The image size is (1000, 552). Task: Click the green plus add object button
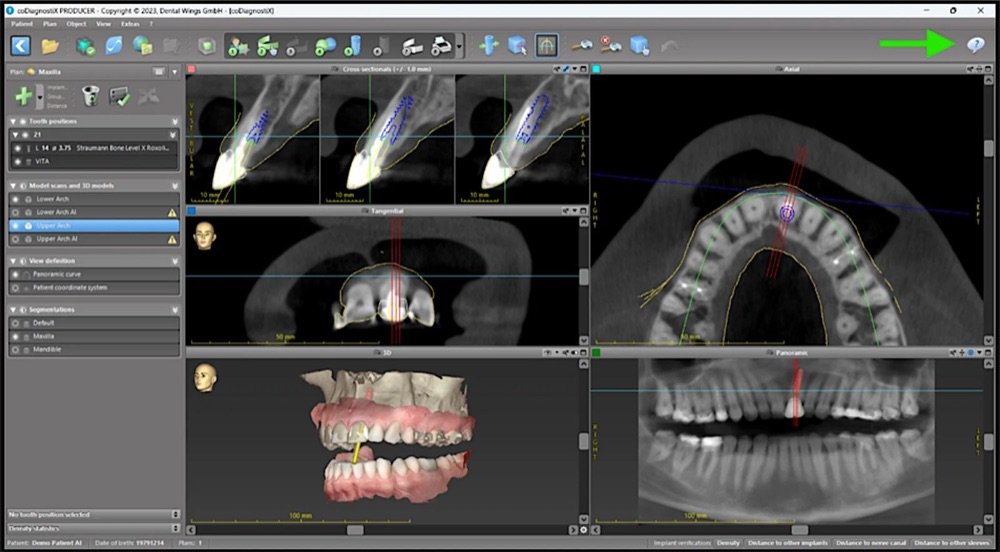(24, 96)
